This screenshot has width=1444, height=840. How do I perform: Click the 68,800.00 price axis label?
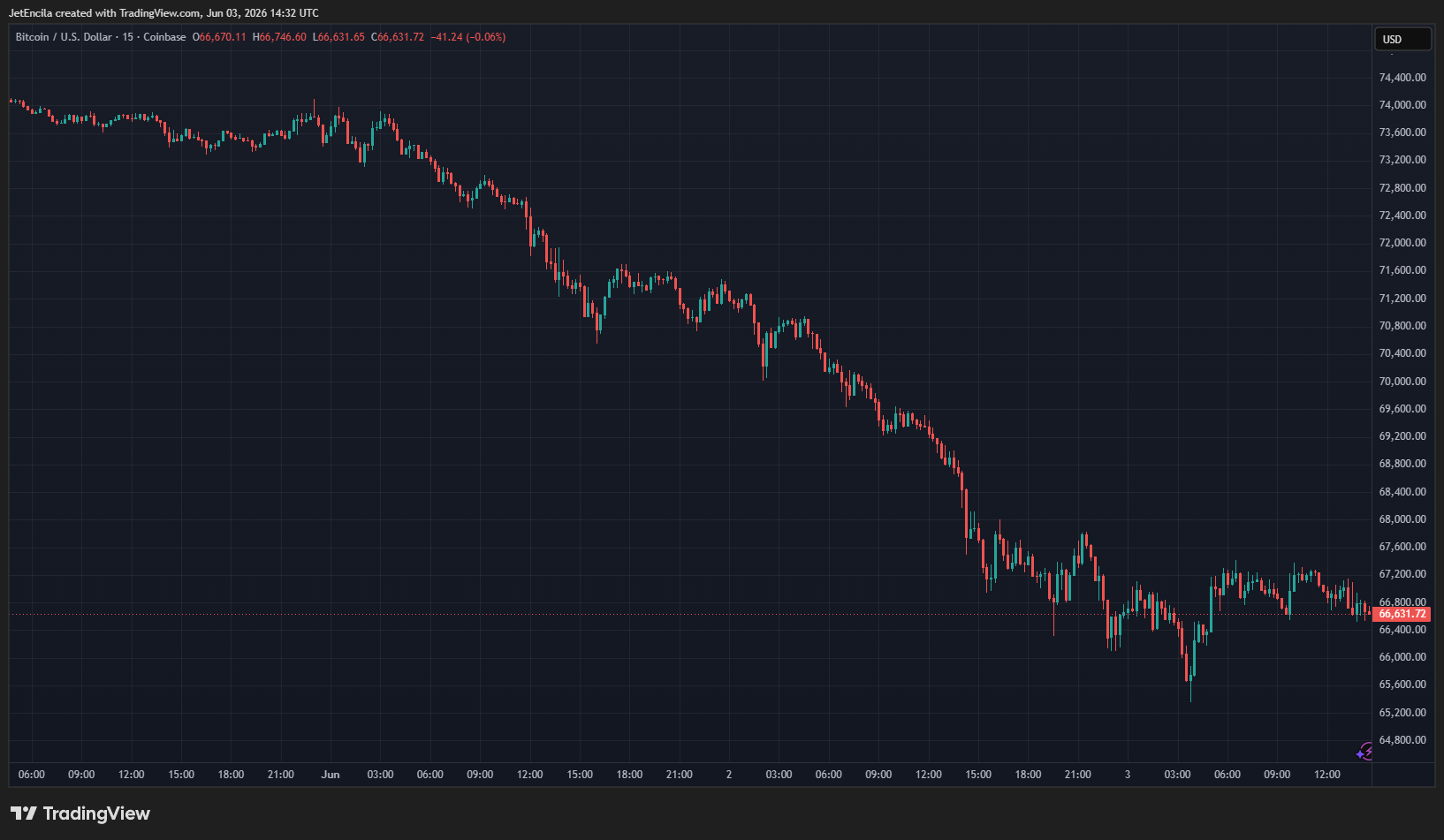pyautogui.click(x=1402, y=464)
